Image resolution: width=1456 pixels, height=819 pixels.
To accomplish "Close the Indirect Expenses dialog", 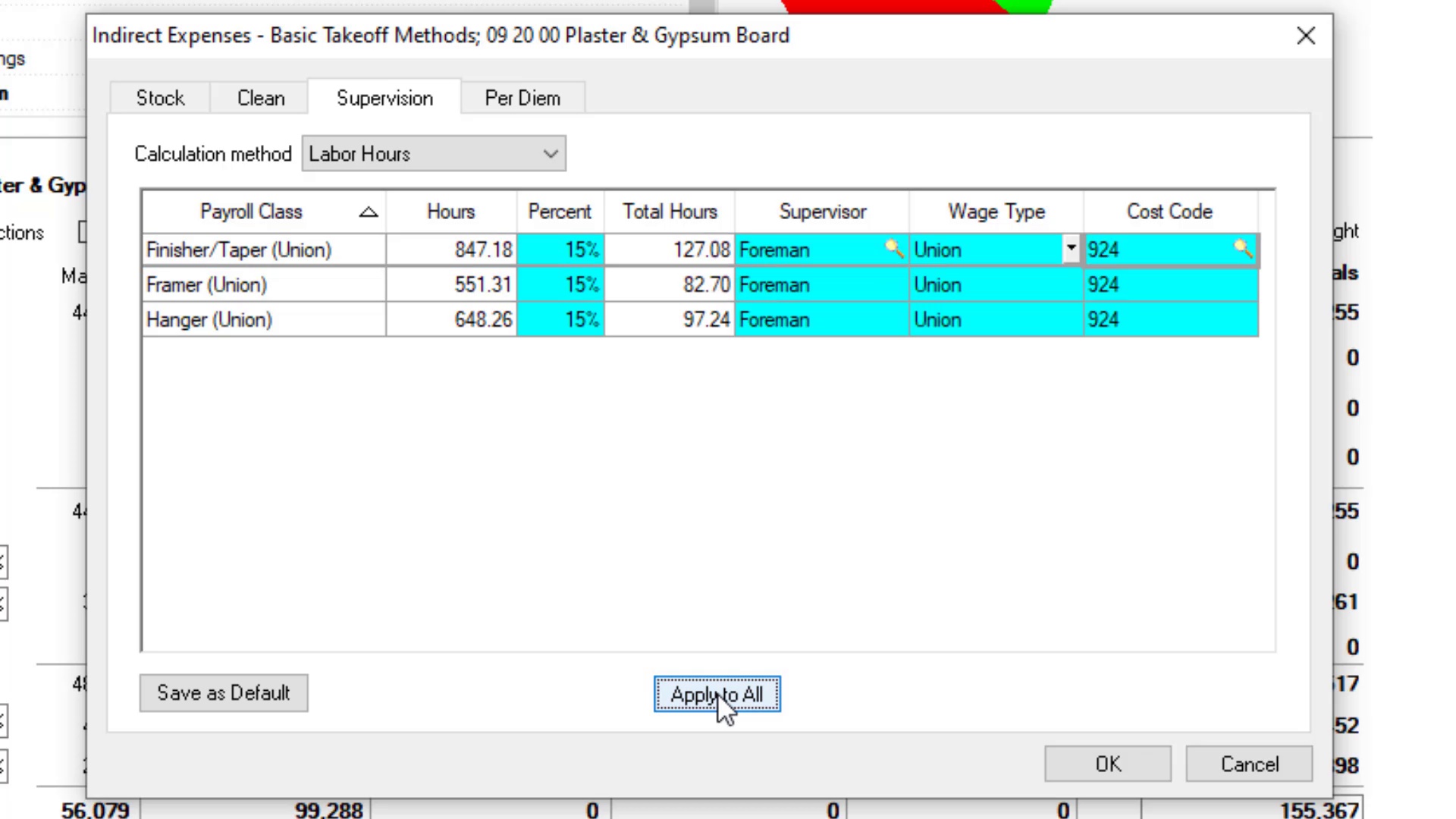I will pyautogui.click(x=1305, y=36).
